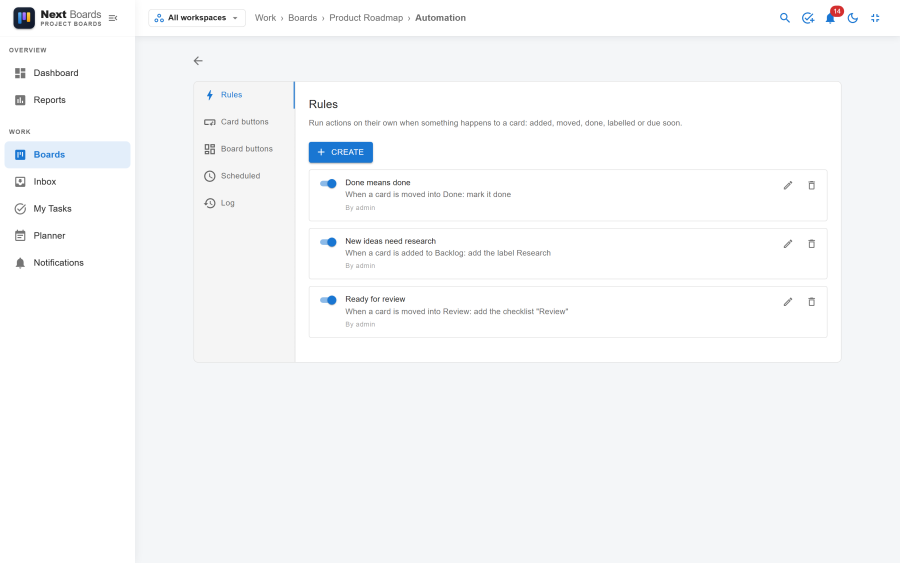
Task: Create a new rule
Action: 341,152
